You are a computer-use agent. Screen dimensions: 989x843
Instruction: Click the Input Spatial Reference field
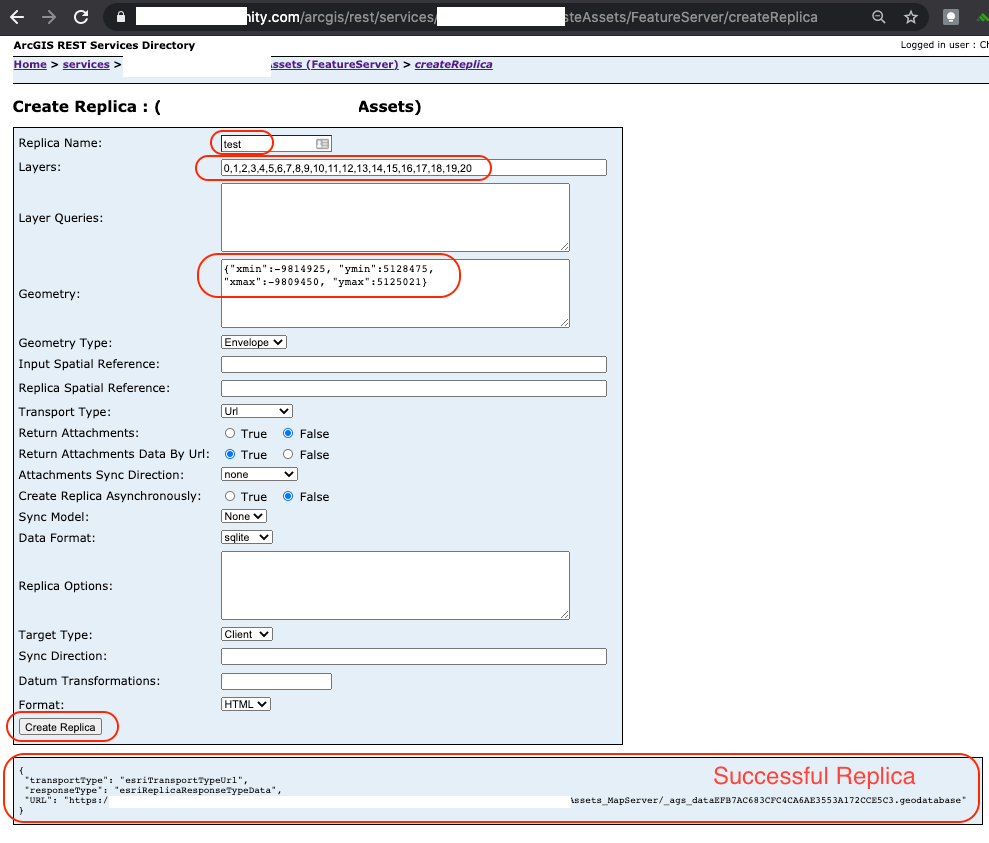414,364
